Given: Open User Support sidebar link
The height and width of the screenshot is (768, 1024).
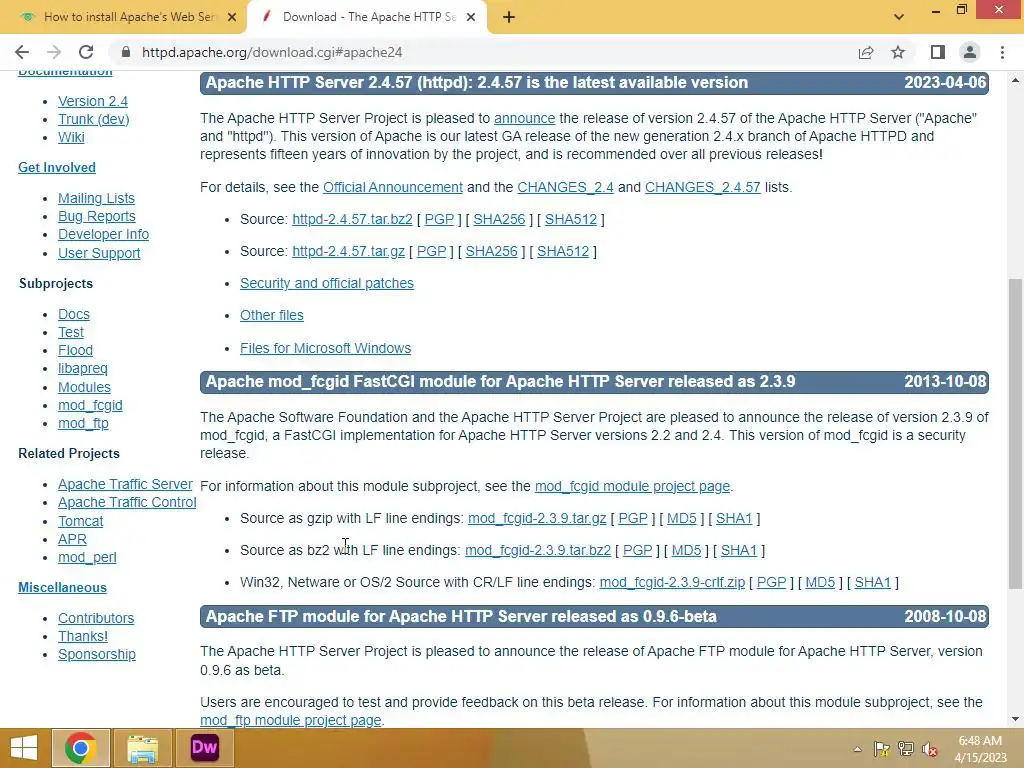Looking at the screenshot, I should click(99, 253).
